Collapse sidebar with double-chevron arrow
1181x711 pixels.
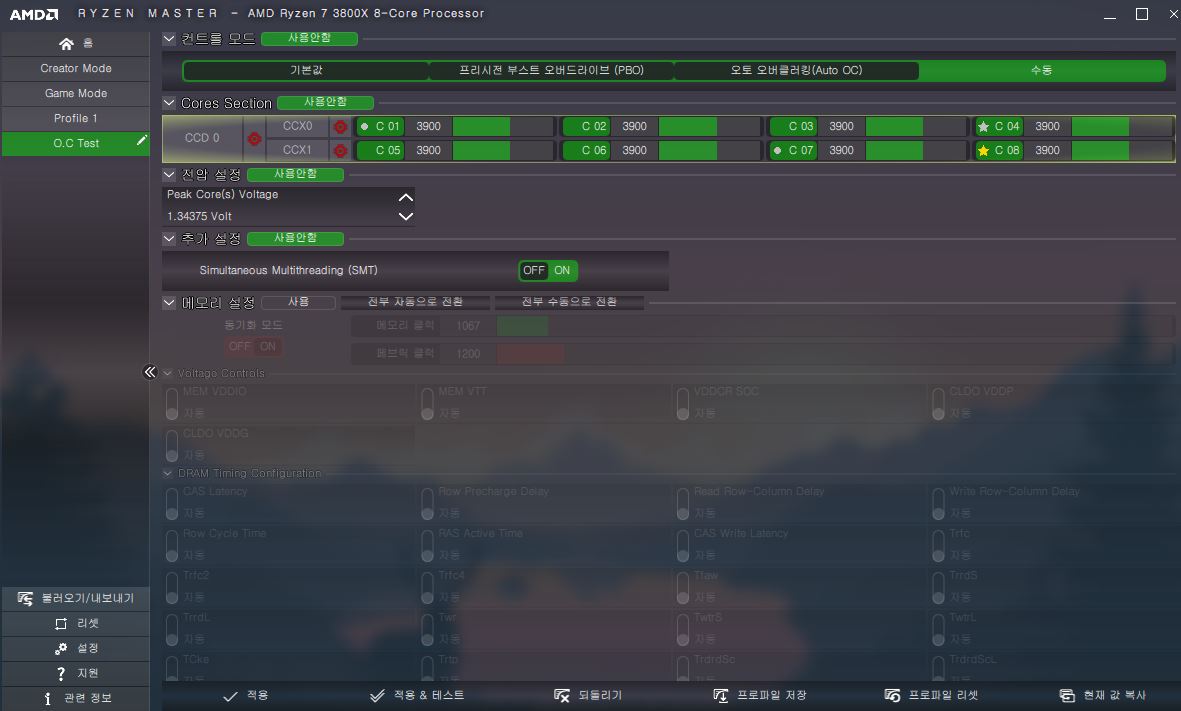coord(150,372)
